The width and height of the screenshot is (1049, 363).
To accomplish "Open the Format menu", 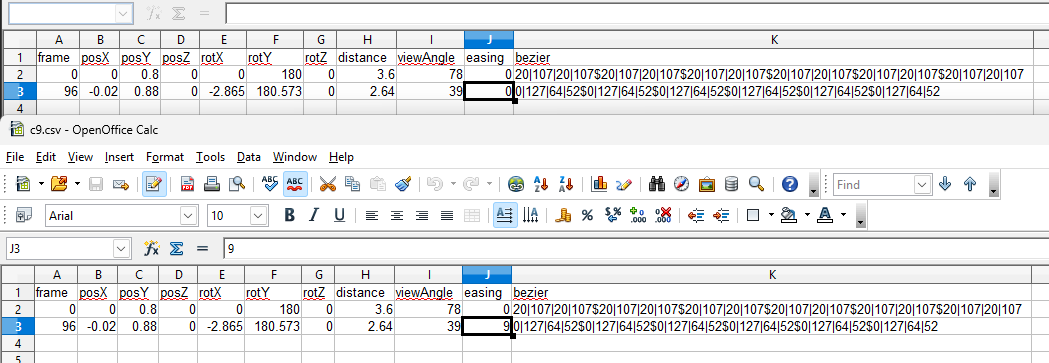I will click(x=165, y=157).
